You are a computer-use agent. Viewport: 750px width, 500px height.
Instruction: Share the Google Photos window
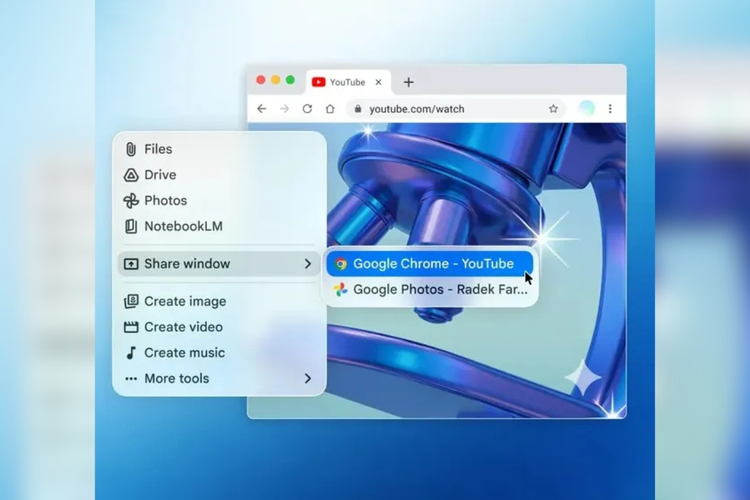point(431,290)
